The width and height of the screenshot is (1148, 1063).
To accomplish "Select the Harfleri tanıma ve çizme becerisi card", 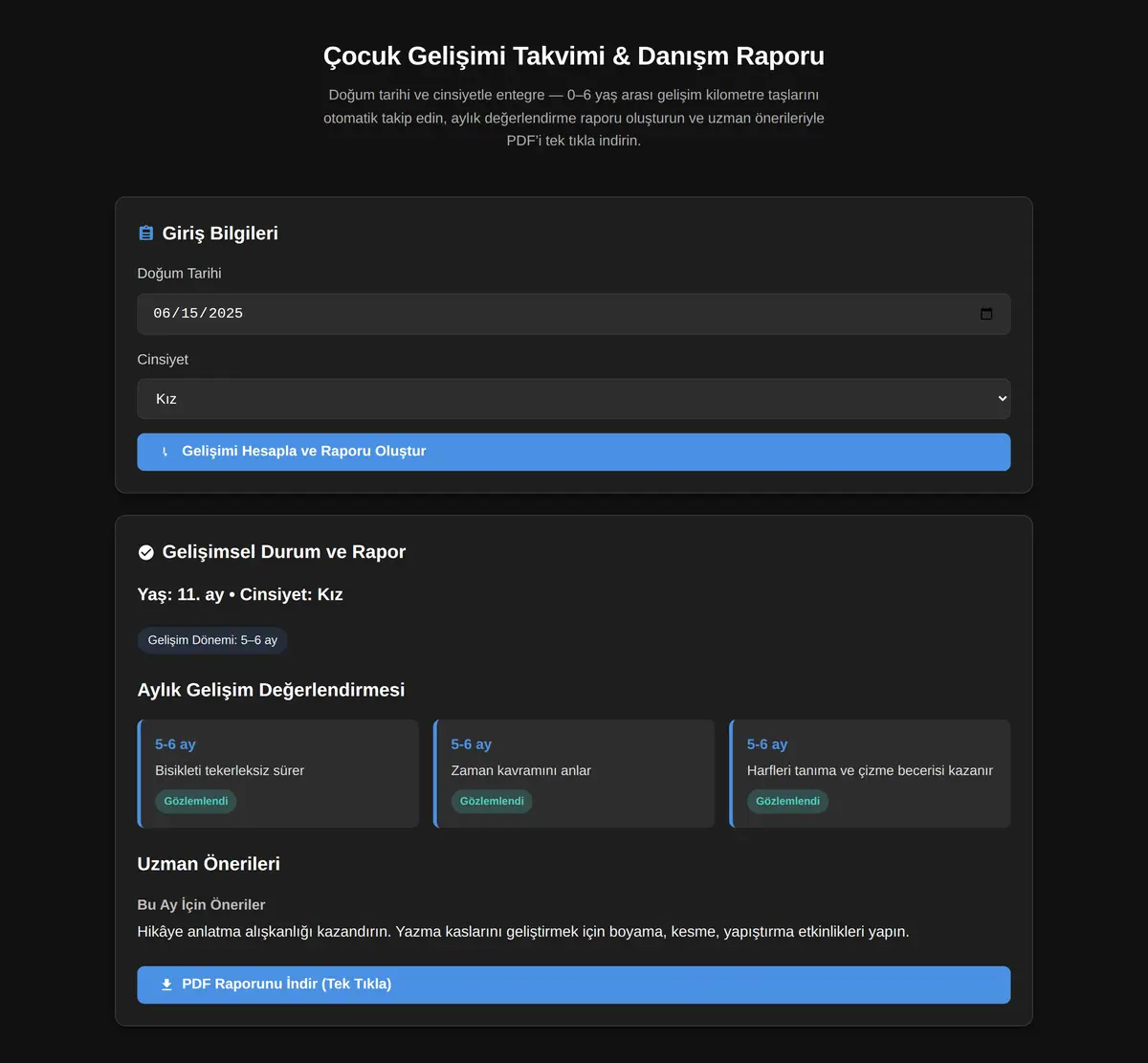I will coord(870,773).
